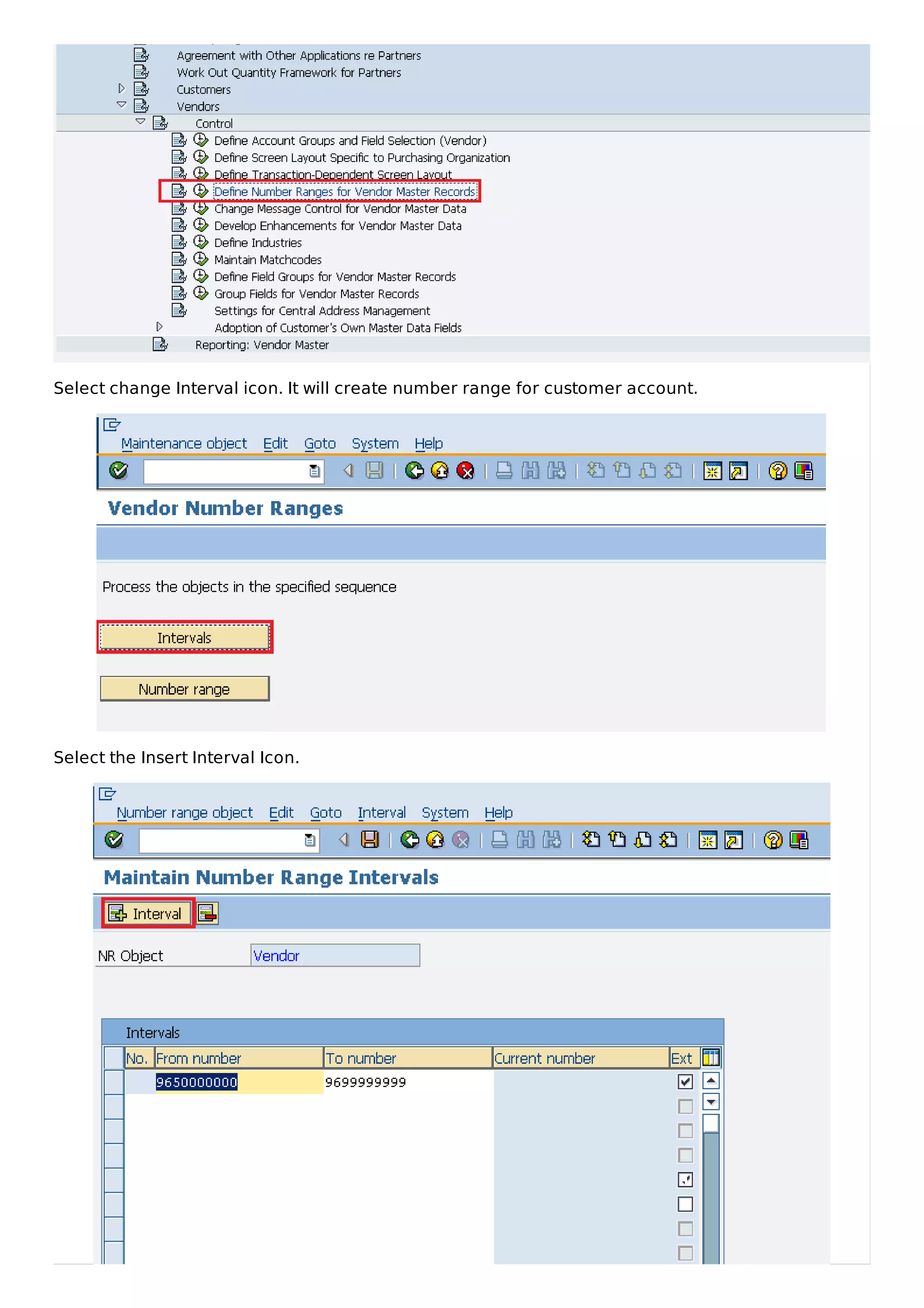
Task: Click the Save icon in Maintain Number Range toolbar
Action: pos(370,840)
